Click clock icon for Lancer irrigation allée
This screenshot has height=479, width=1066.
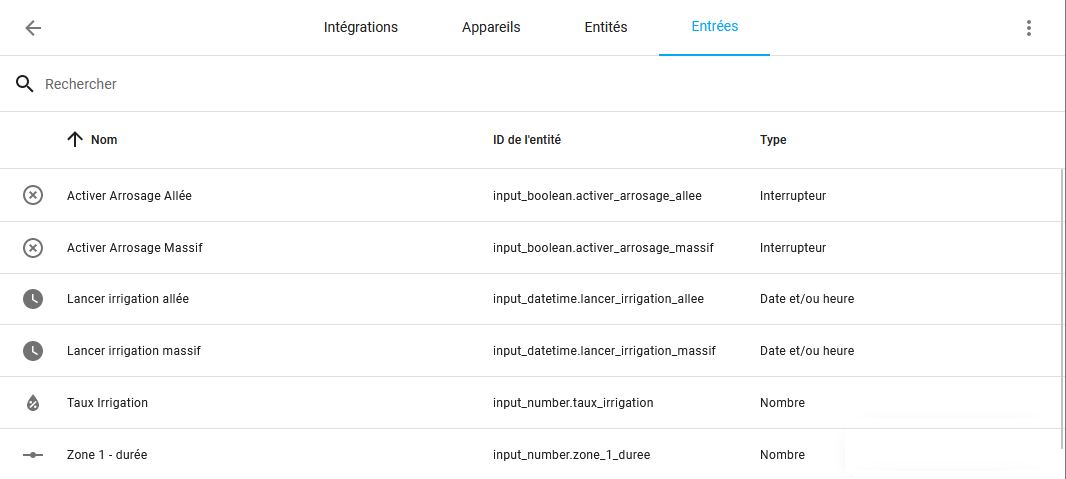click(33, 299)
